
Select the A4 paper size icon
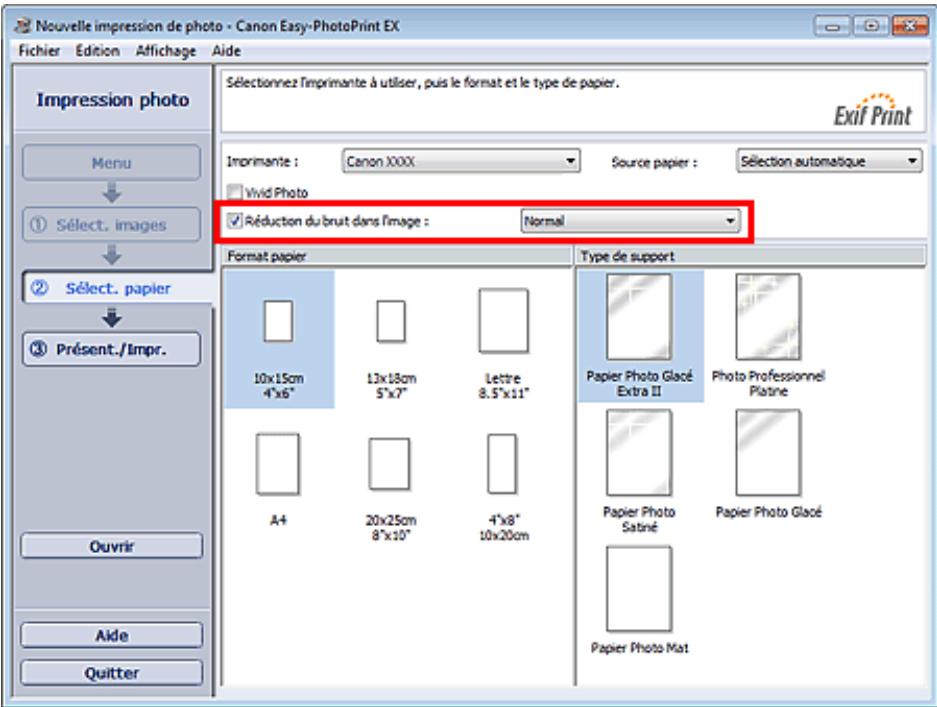(278, 464)
